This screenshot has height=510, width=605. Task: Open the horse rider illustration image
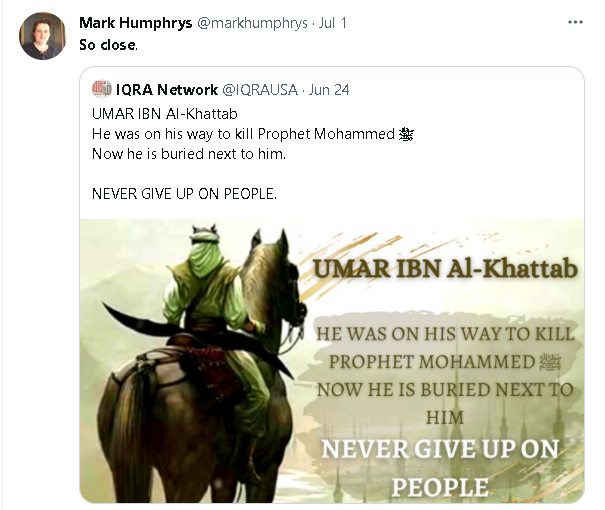(x=332, y=361)
